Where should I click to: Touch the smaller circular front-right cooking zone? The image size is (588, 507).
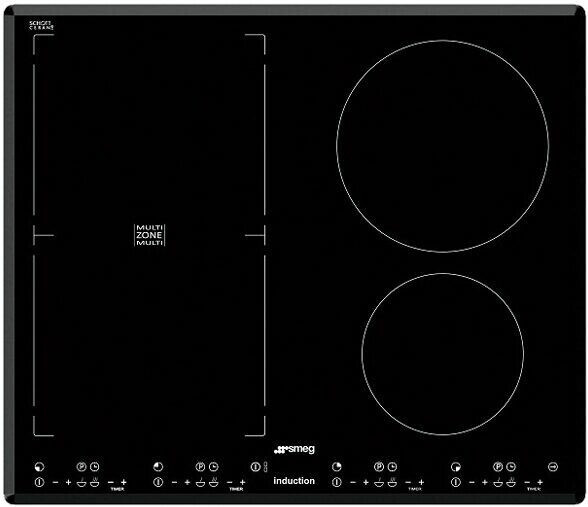(442, 354)
